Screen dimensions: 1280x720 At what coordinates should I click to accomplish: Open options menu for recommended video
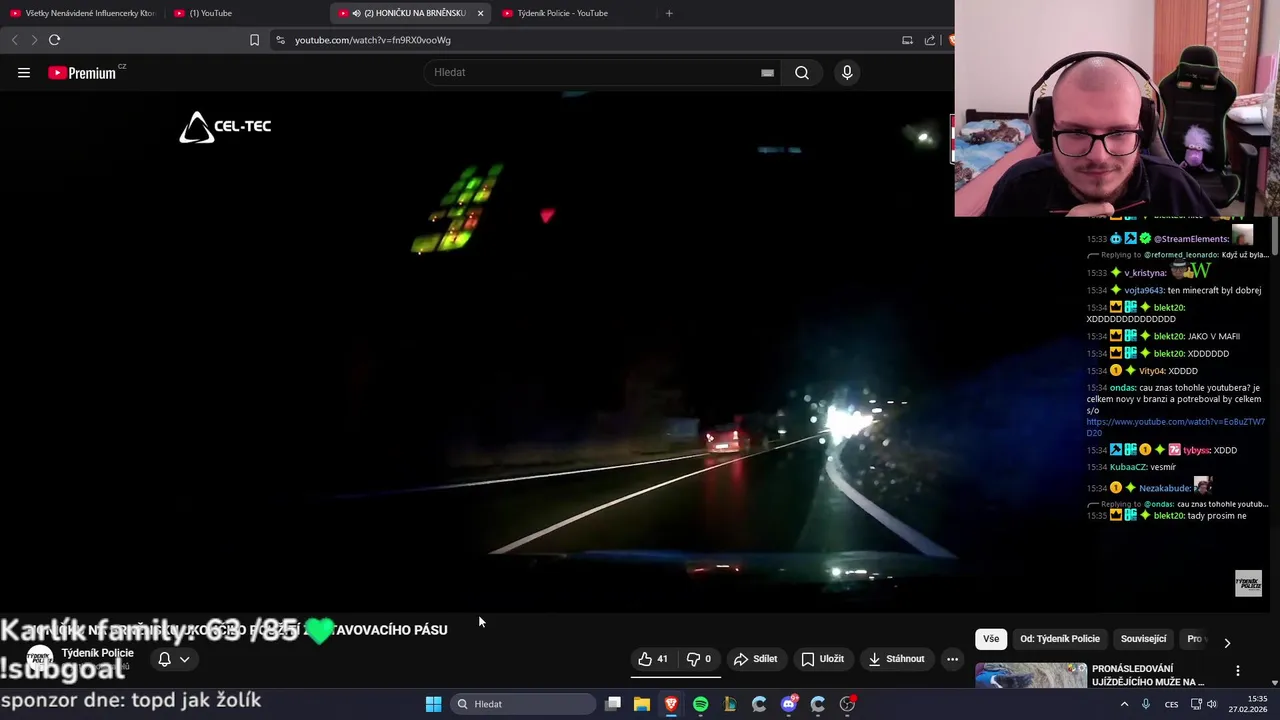(x=1237, y=671)
